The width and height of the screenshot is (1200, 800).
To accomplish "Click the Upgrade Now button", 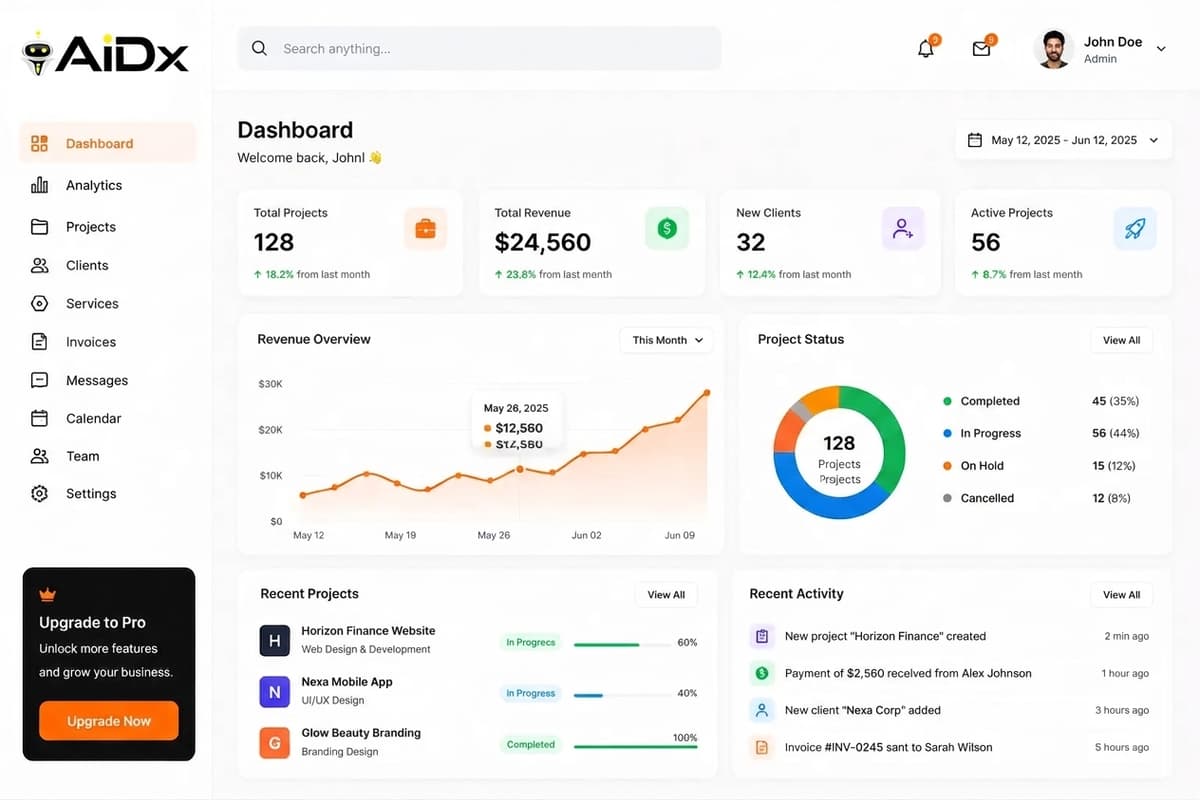I will pyautogui.click(x=109, y=721).
